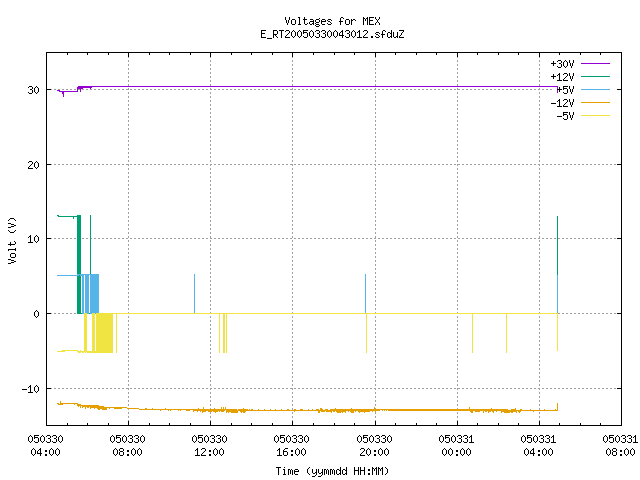Select the filename 'E_RT20050330043012.sfduZ' subtitle
Screen dimensions: 640x480
click(x=332, y=34)
